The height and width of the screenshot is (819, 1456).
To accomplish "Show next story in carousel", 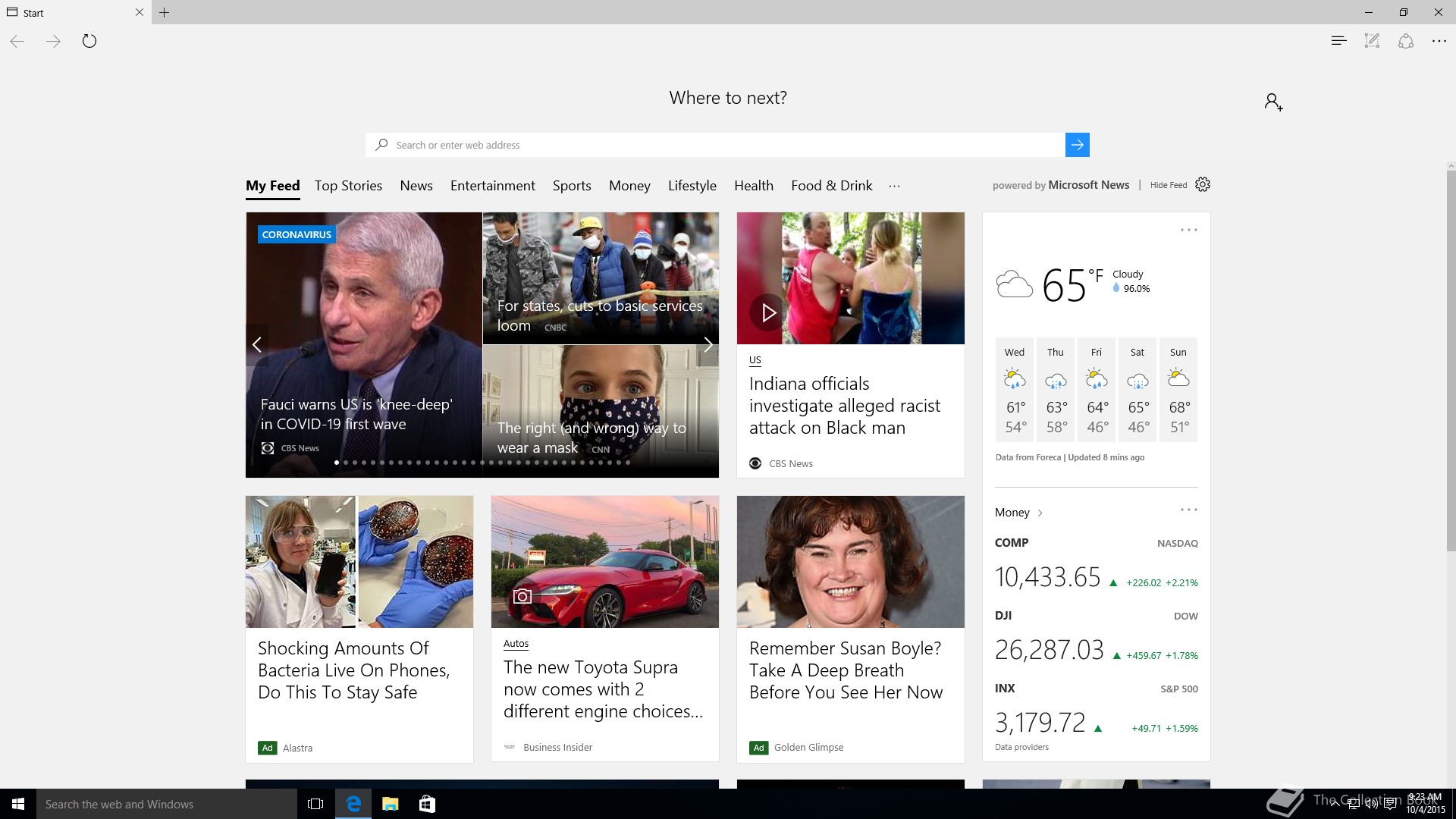I will tap(708, 345).
